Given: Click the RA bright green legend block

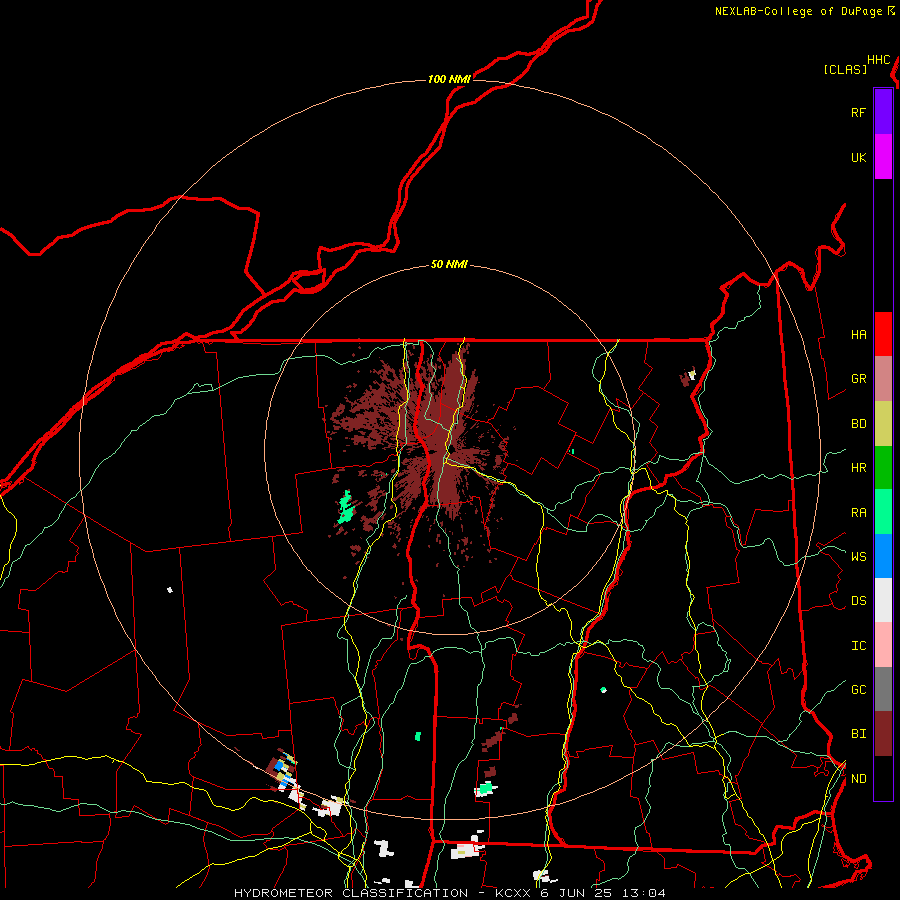Looking at the screenshot, I should (883, 512).
